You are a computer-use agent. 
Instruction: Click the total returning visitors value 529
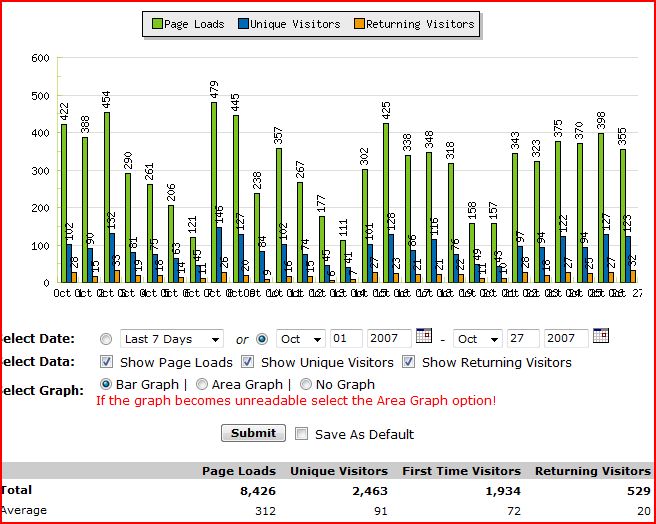pos(639,491)
